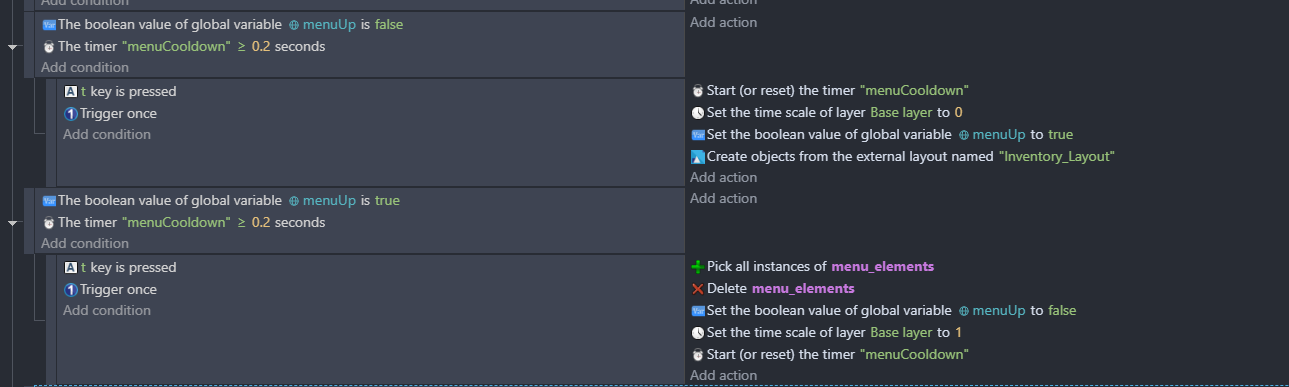Click Add action below the Create objects action
The image size is (1289, 387).
724,177
